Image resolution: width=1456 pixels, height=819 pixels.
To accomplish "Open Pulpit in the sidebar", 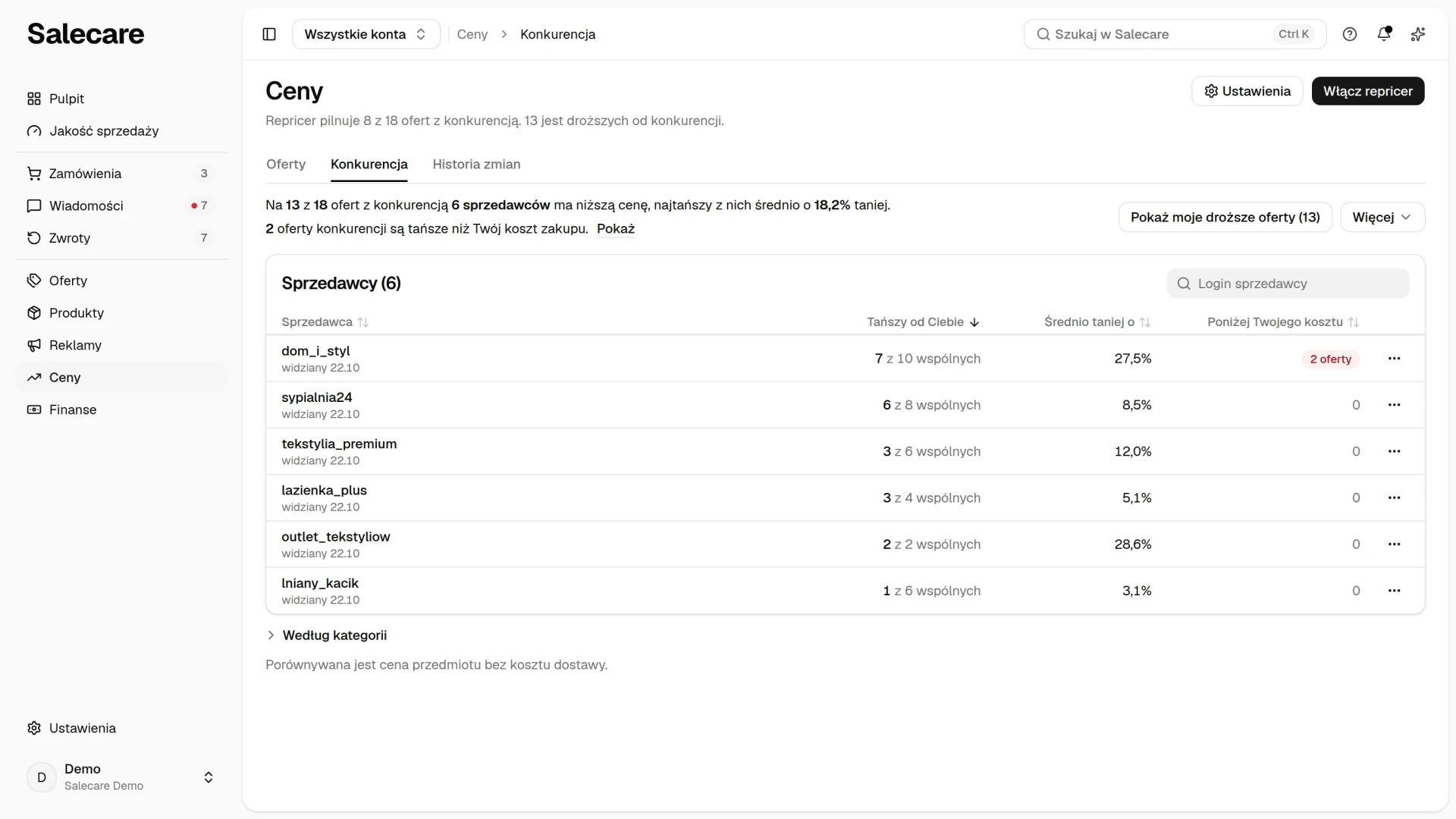I will (x=121, y=99).
